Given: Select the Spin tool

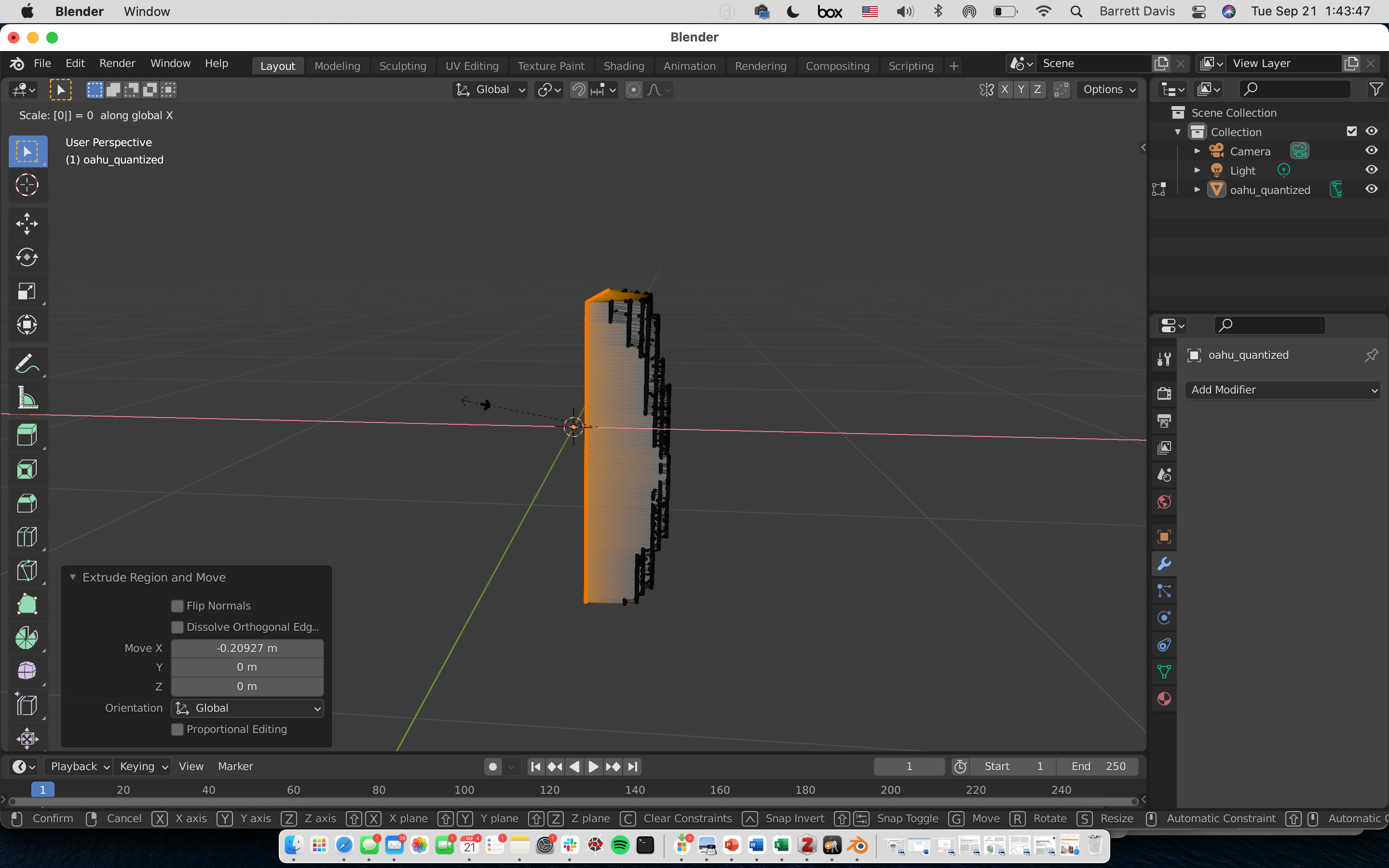Looking at the screenshot, I should [x=27, y=638].
